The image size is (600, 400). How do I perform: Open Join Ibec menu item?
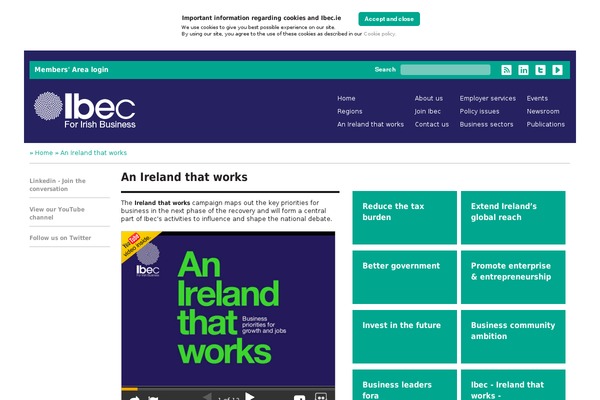click(428, 111)
